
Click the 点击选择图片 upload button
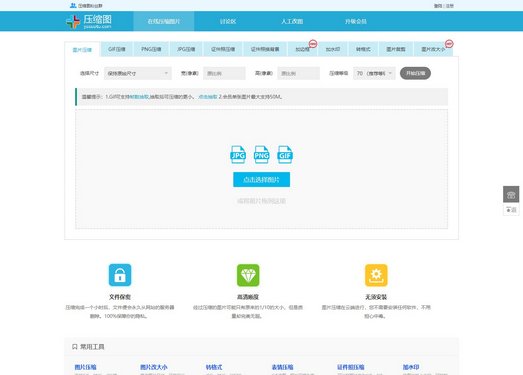[262, 179]
